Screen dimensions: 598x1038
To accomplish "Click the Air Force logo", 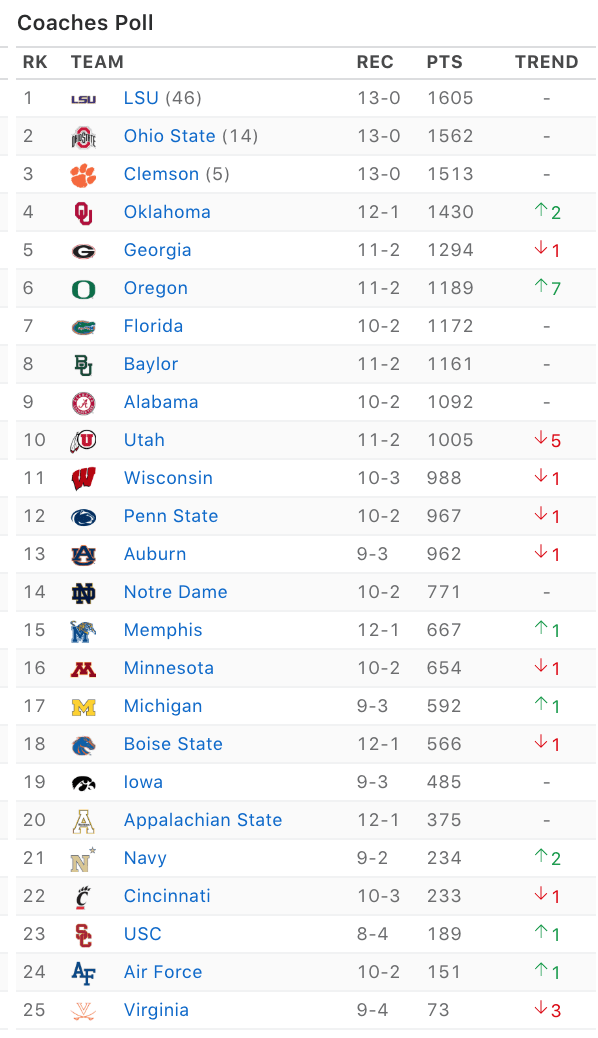I will (x=83, y=972).
